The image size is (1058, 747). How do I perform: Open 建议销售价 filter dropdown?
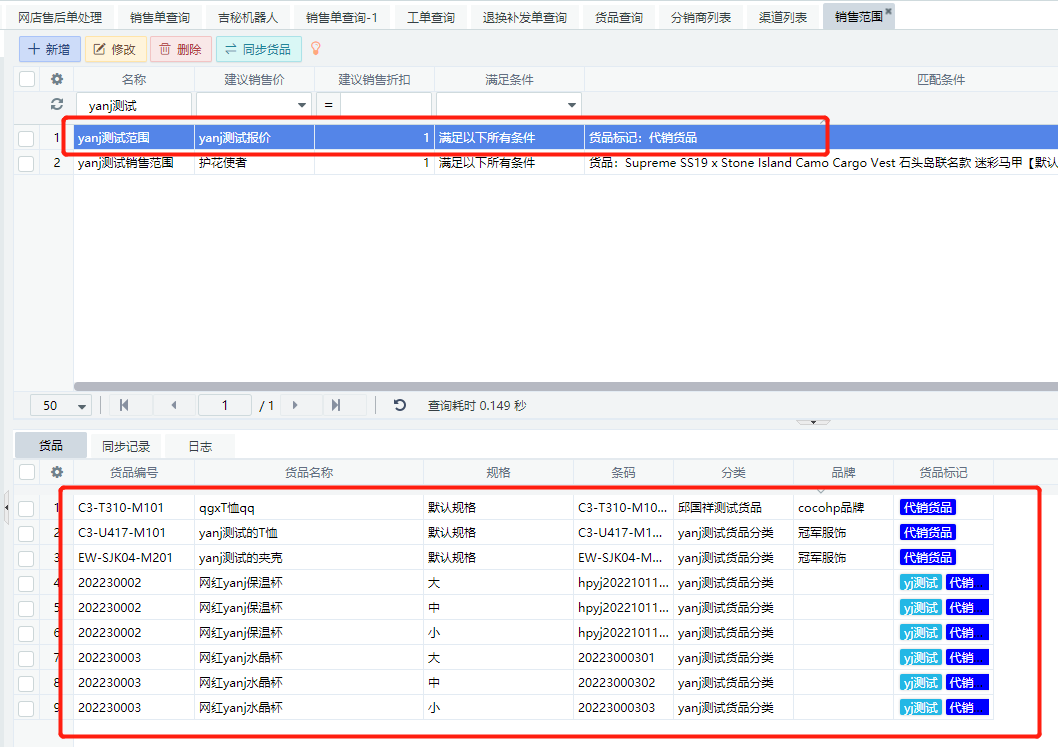(x=303, y=105)
